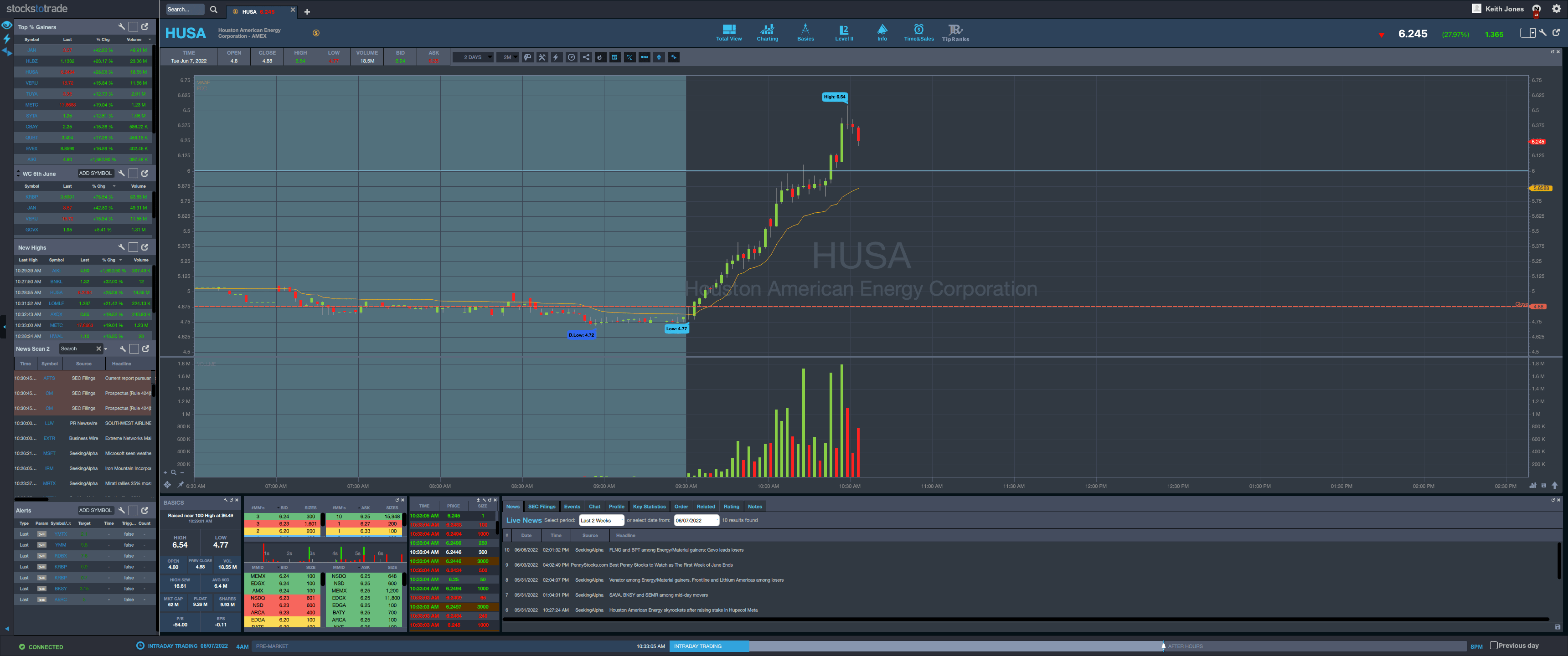
Task: Click the Houston American Energy skyrockets headline
Action: click(x=683, y=610)
